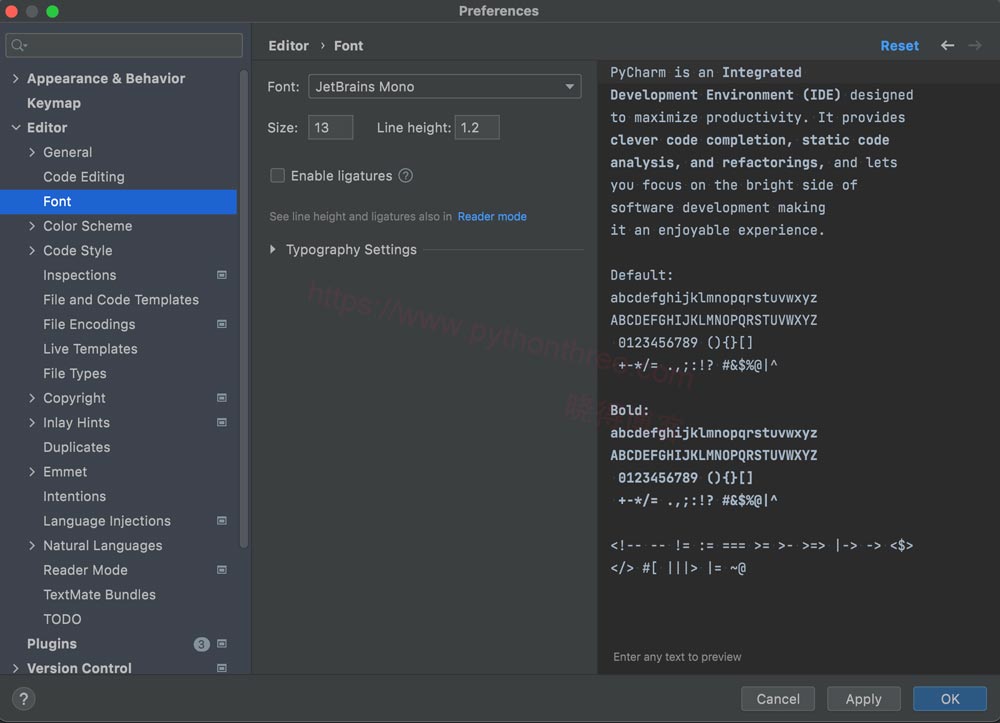The width and height of the screenshot is (1000, 723).
Task: Expand the Inlay Hints chevron
Action: pyautogui.click(x=32, y=423)
